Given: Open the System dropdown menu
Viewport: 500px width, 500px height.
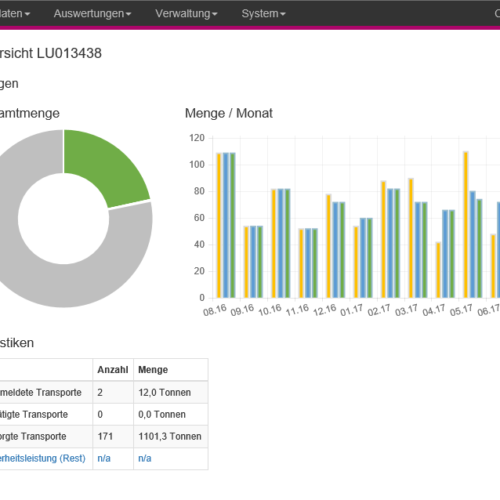Looking at the screenshot, I should [263, 14].
